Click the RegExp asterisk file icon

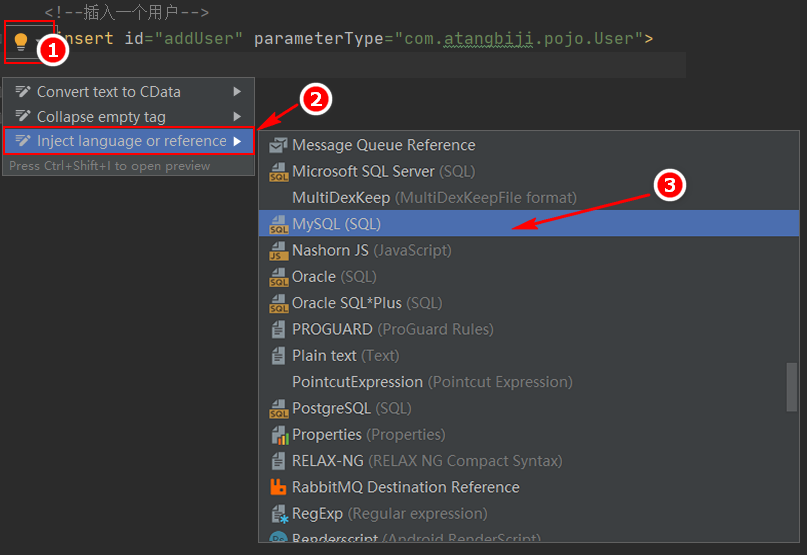pyautogui.click(x=279, y=514)
